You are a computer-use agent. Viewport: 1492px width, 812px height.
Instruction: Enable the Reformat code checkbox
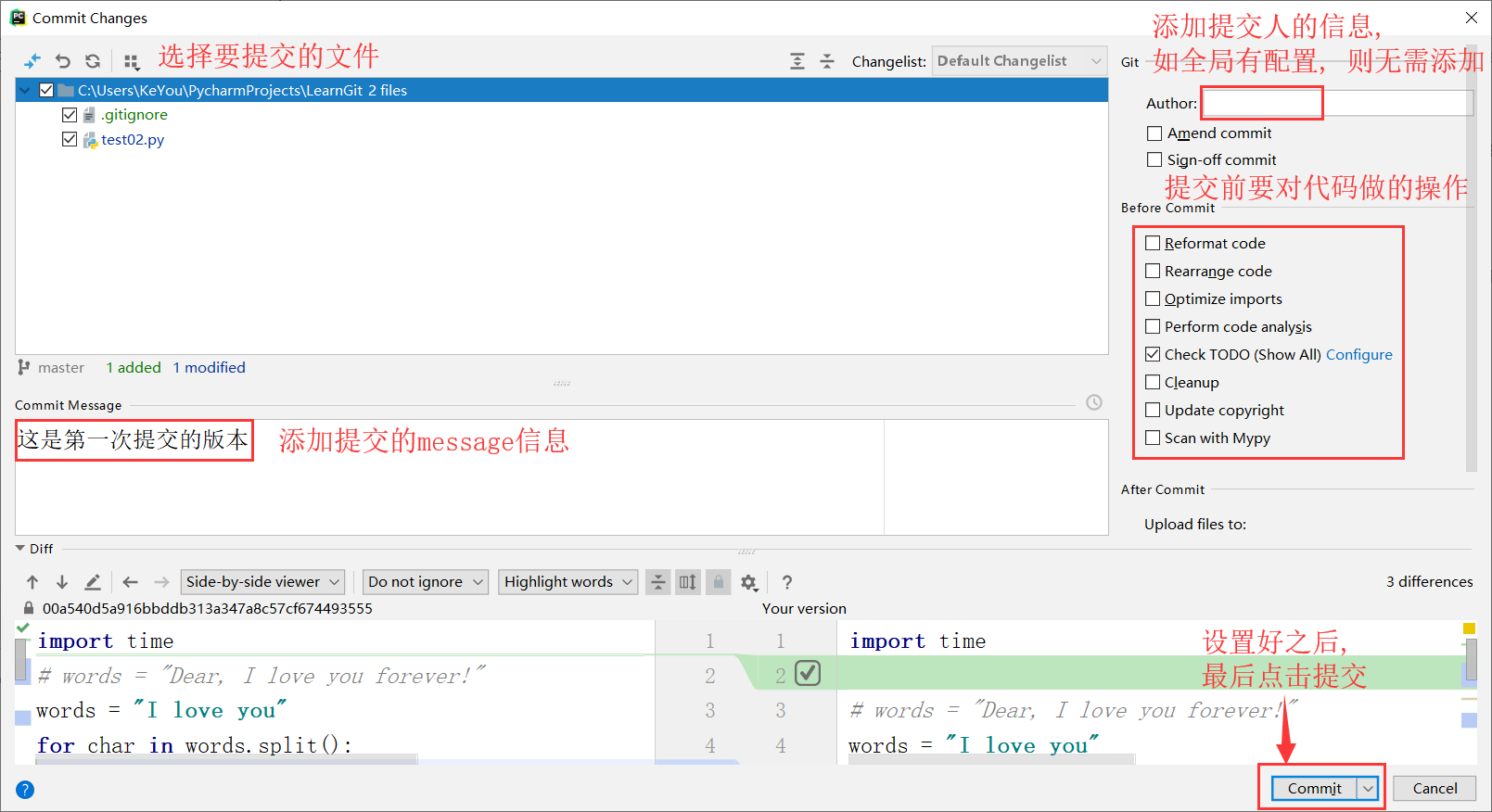pos(1153,243)
